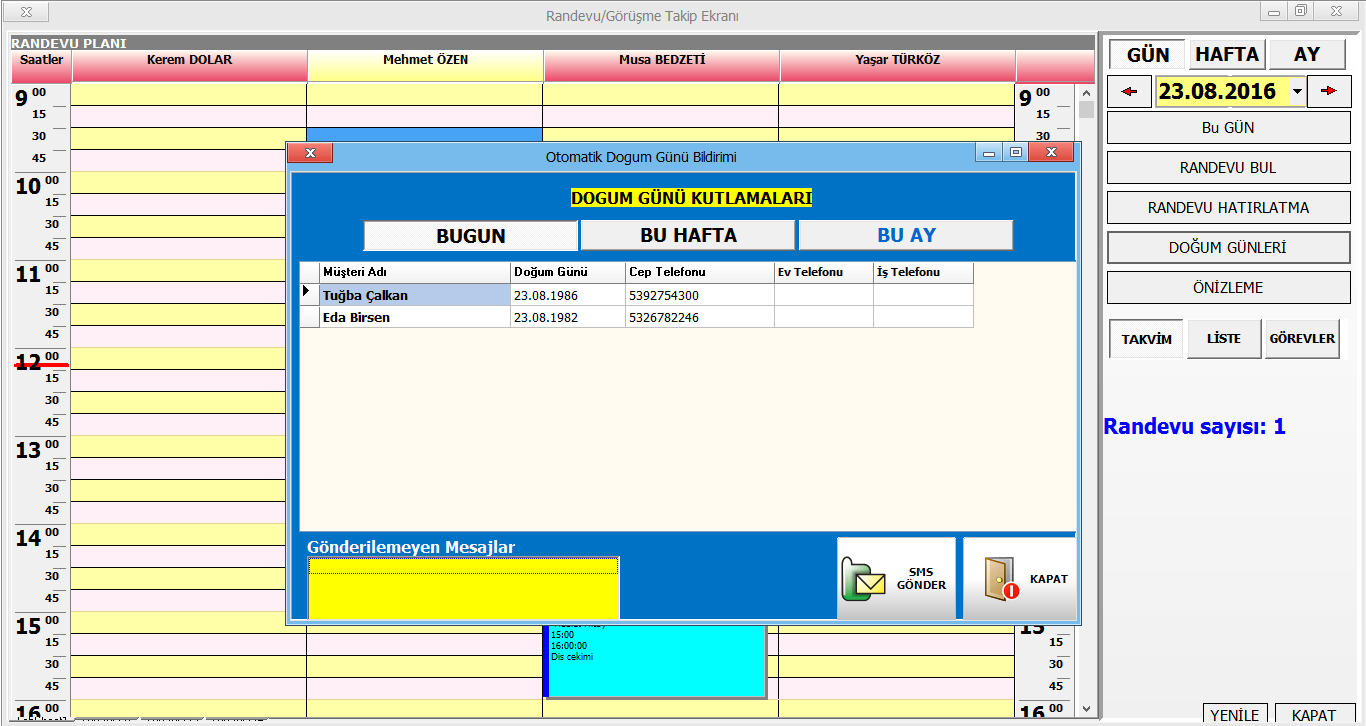The height and width of the screenshot is (726, 1366).
Task: Open DOĞUM GÜNLERİ
Action: click(1228, 248)
